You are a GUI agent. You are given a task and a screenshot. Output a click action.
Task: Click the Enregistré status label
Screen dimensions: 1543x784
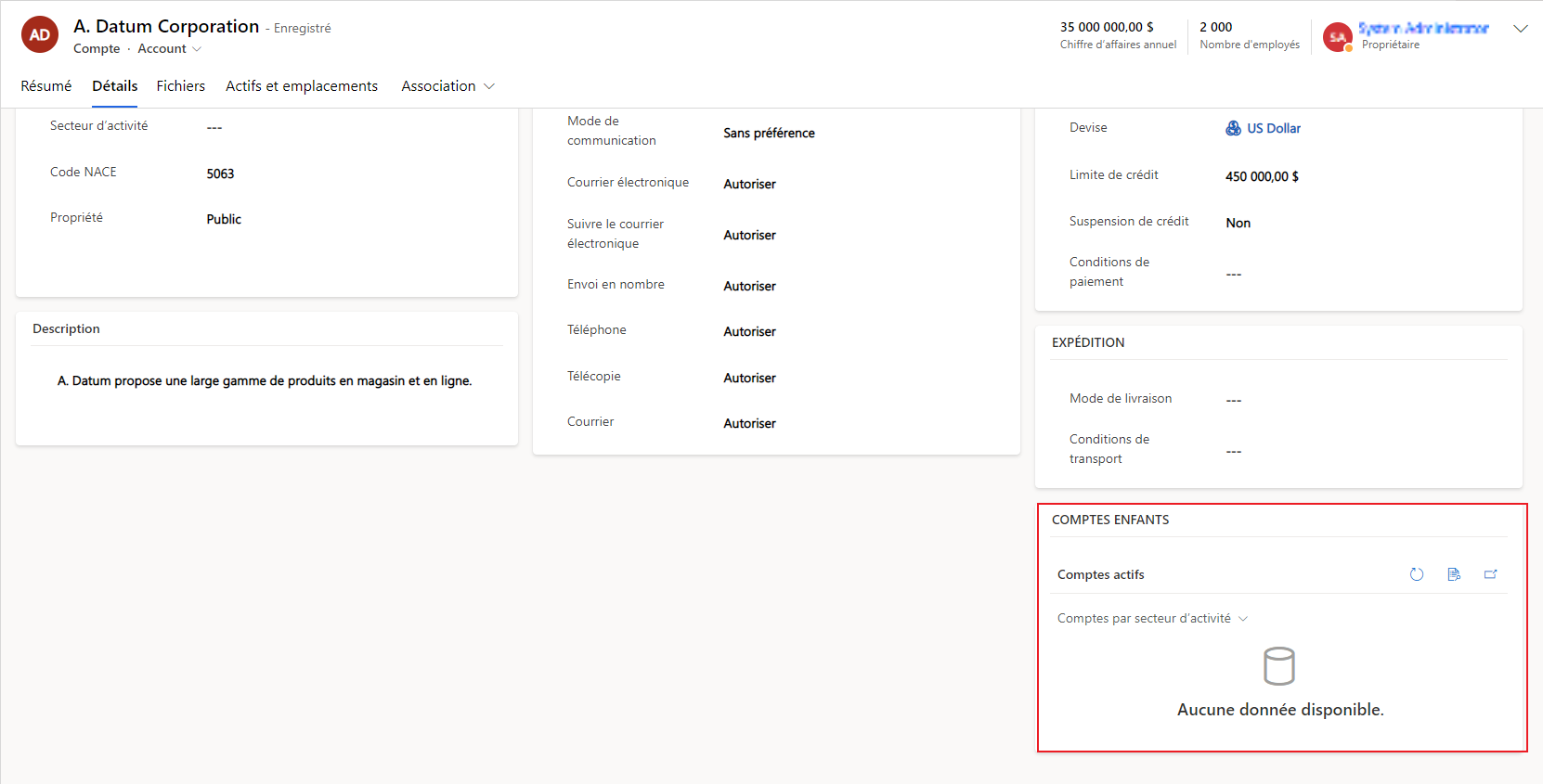pyautogui.click(x=303, y=29)
